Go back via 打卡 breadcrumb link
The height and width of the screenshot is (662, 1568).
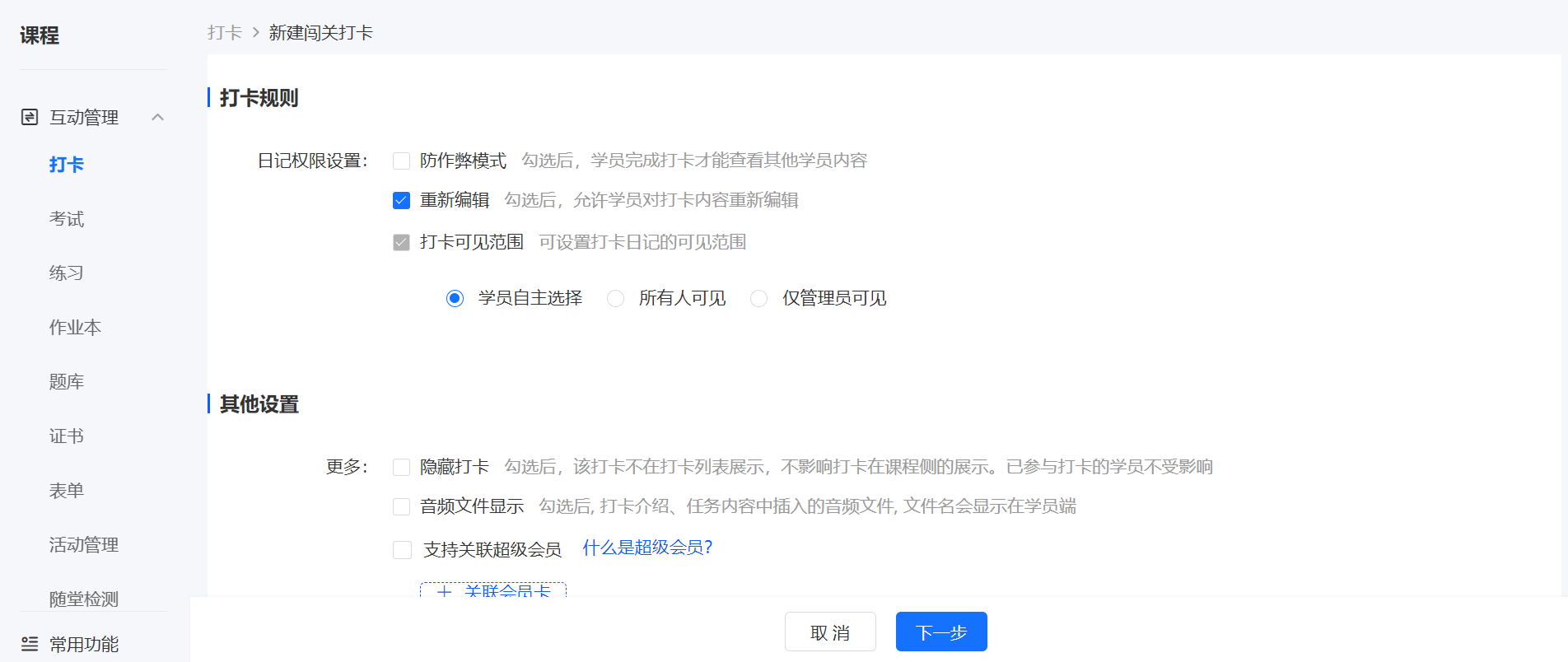click(x=225, y=33)
